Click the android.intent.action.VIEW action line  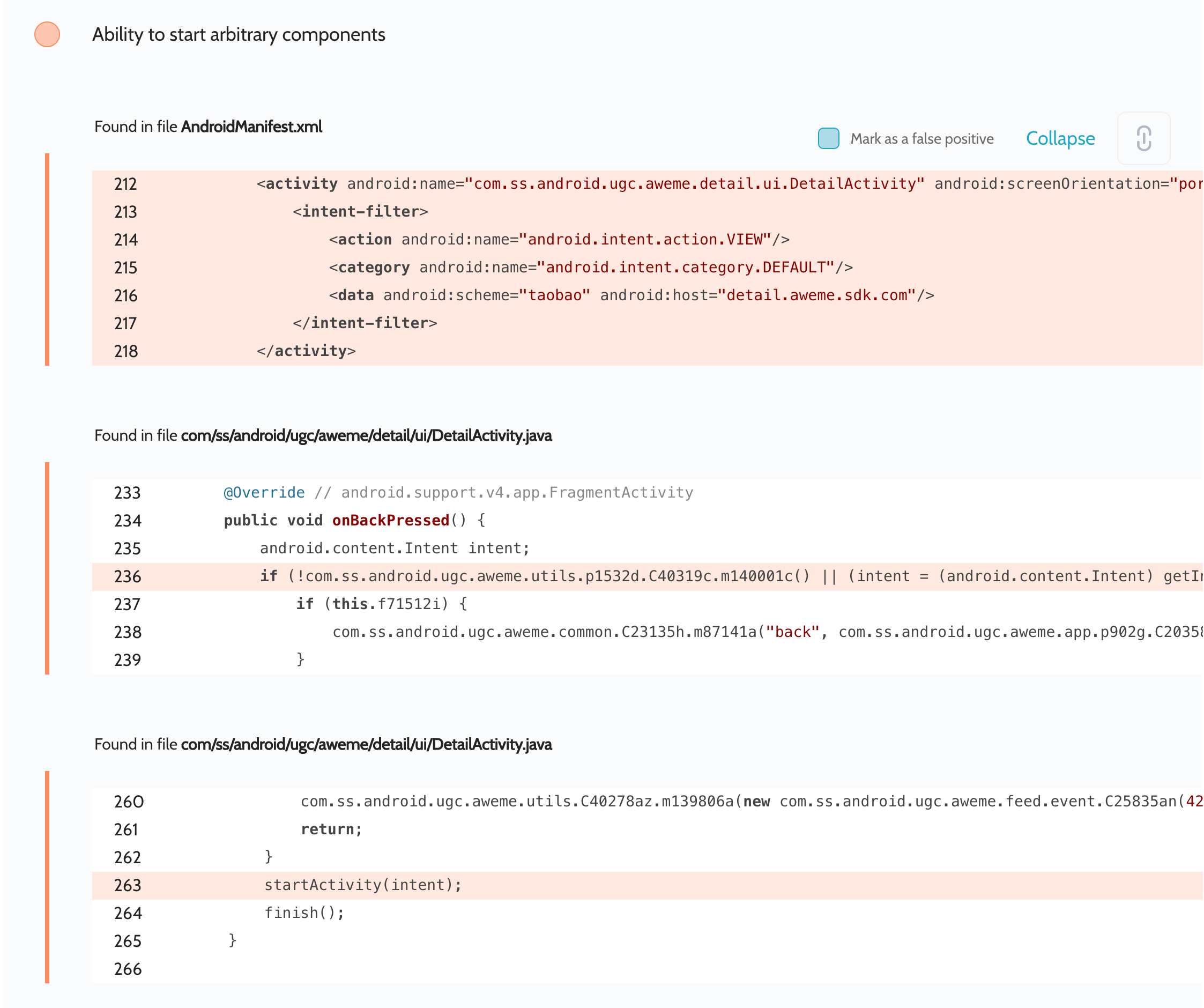pos(559,239)
